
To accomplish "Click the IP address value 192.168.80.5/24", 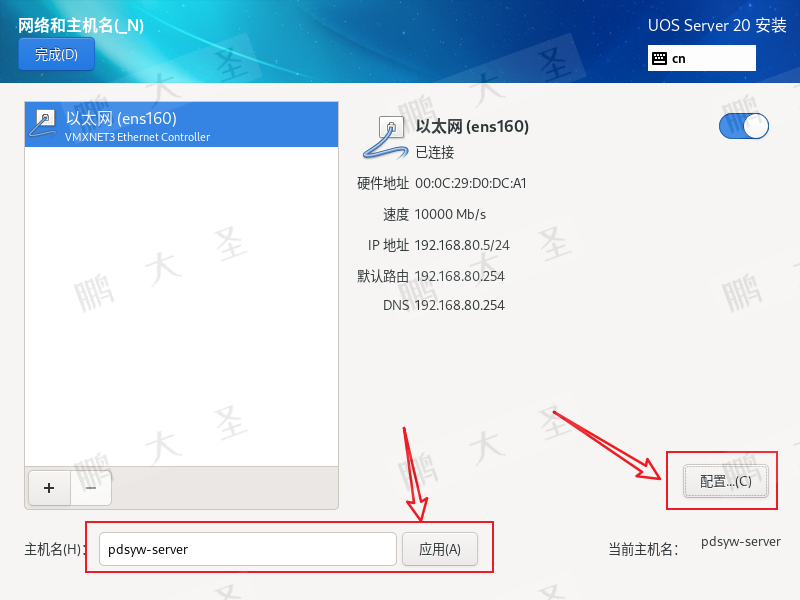I will coord(462,245).
